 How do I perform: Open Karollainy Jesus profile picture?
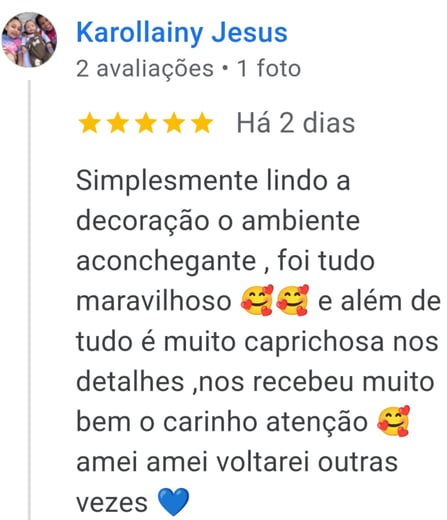pos(29,40)
